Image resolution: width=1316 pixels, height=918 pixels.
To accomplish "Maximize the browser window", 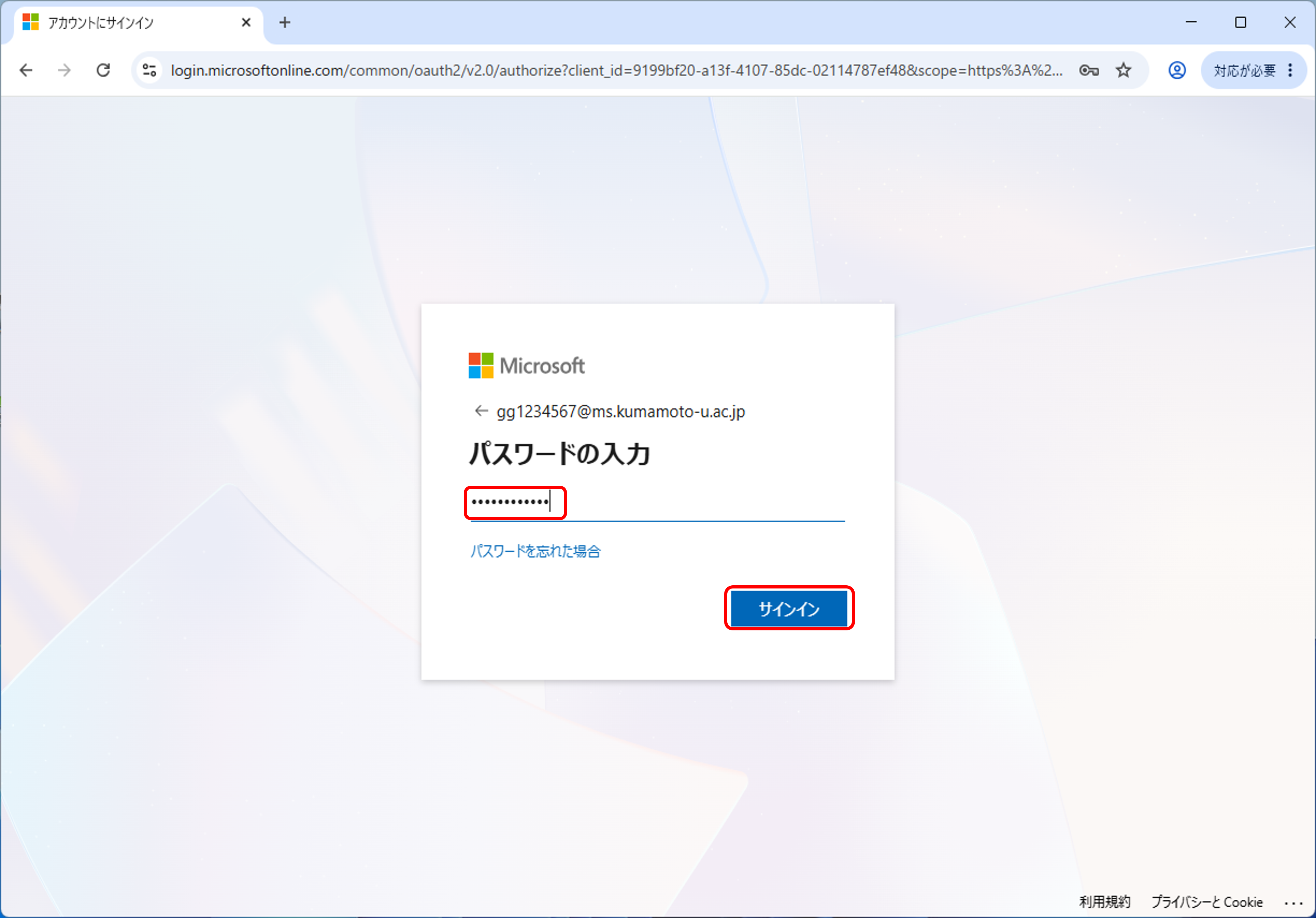I will click(1240, 22).
